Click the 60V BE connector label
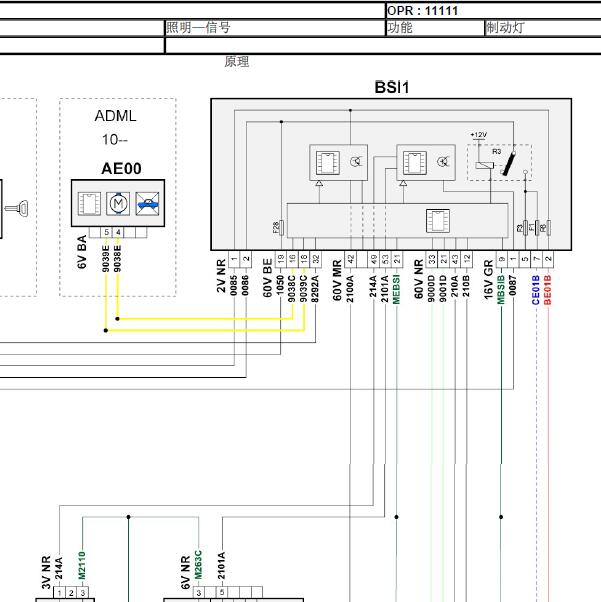This screenshot has height=602, width=601. coord(267,278)
